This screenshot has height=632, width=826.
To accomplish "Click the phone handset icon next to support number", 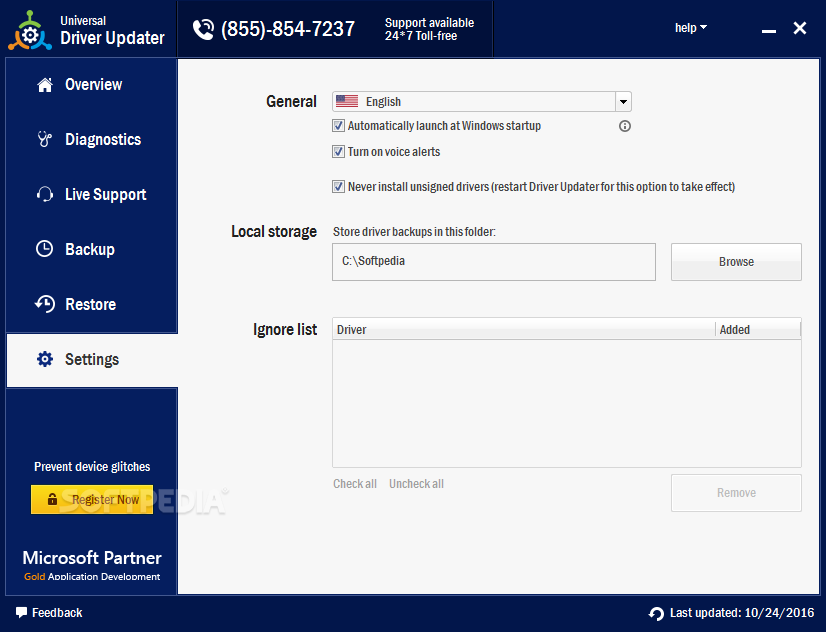I will (x=203, y=29).
